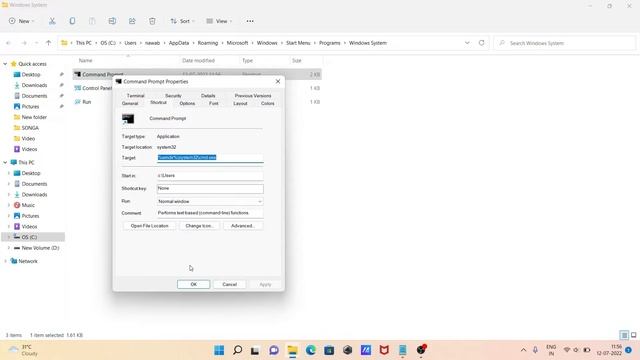The image size is (640, 360).
Task: Open the Sort dropdown menu
Action: pos(182,21)
